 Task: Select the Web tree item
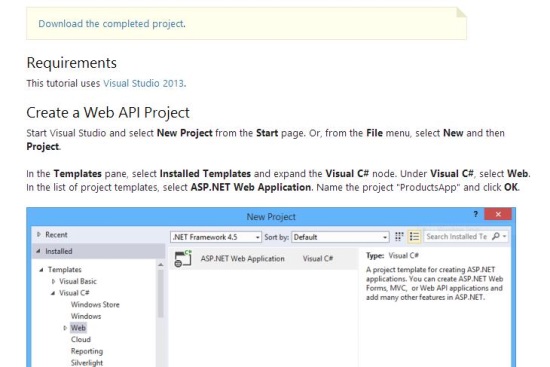point(78,328)
